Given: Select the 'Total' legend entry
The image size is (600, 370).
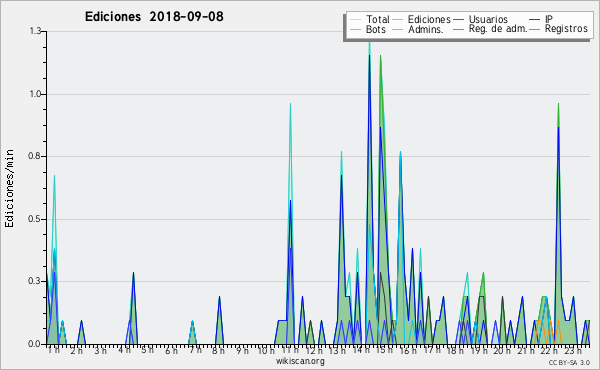Looking at the screenshot, I should point(378,19).
